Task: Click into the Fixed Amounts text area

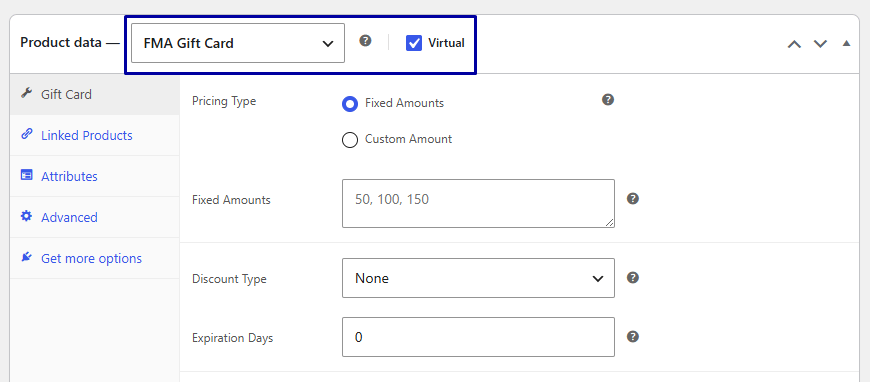Action: (x=478, y=203)
